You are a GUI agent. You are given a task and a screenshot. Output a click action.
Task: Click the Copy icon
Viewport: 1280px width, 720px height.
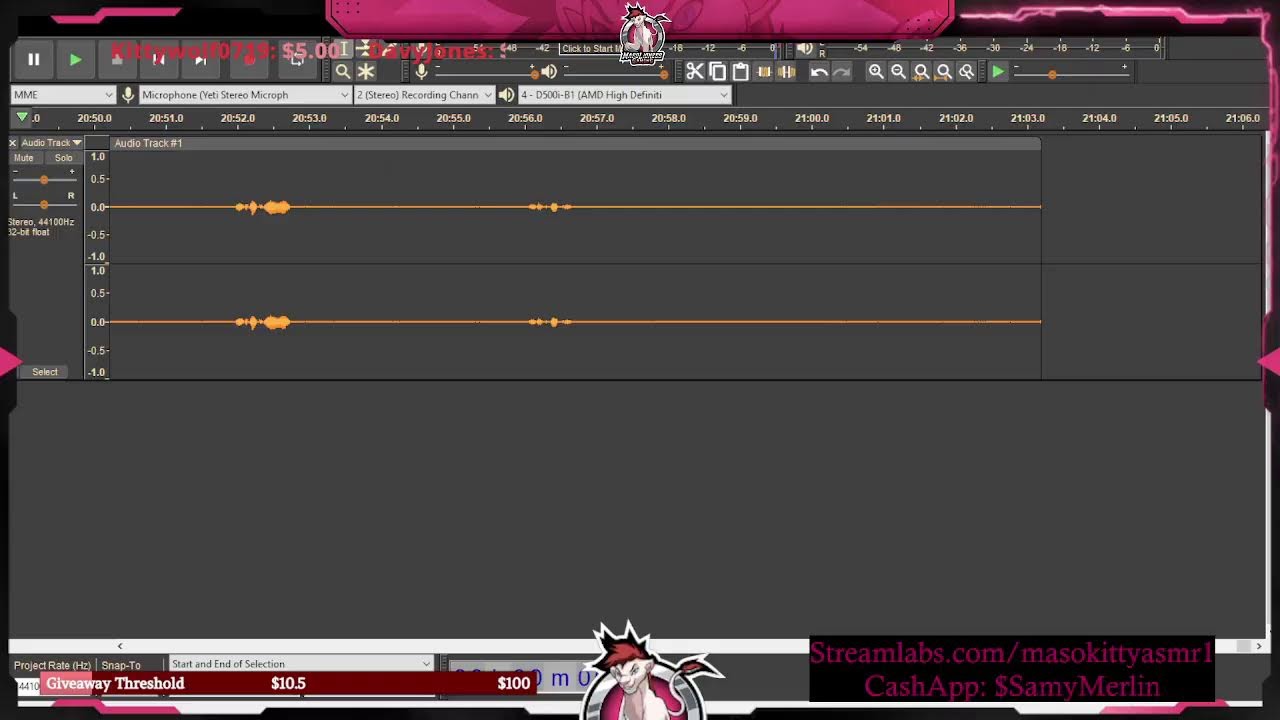(x=717, y=71)
